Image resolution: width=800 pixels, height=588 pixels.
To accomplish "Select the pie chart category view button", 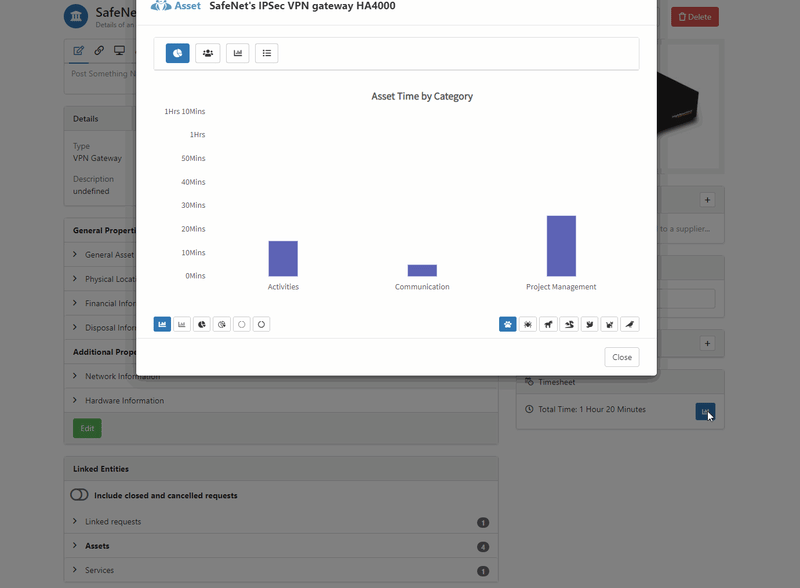I will pos(178,53).
